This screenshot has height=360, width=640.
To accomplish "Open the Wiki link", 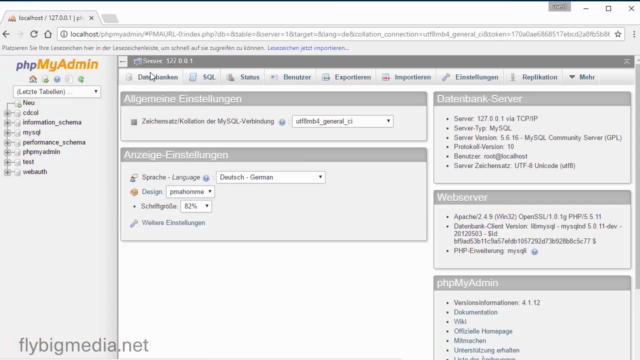I will tap(460, 322).
